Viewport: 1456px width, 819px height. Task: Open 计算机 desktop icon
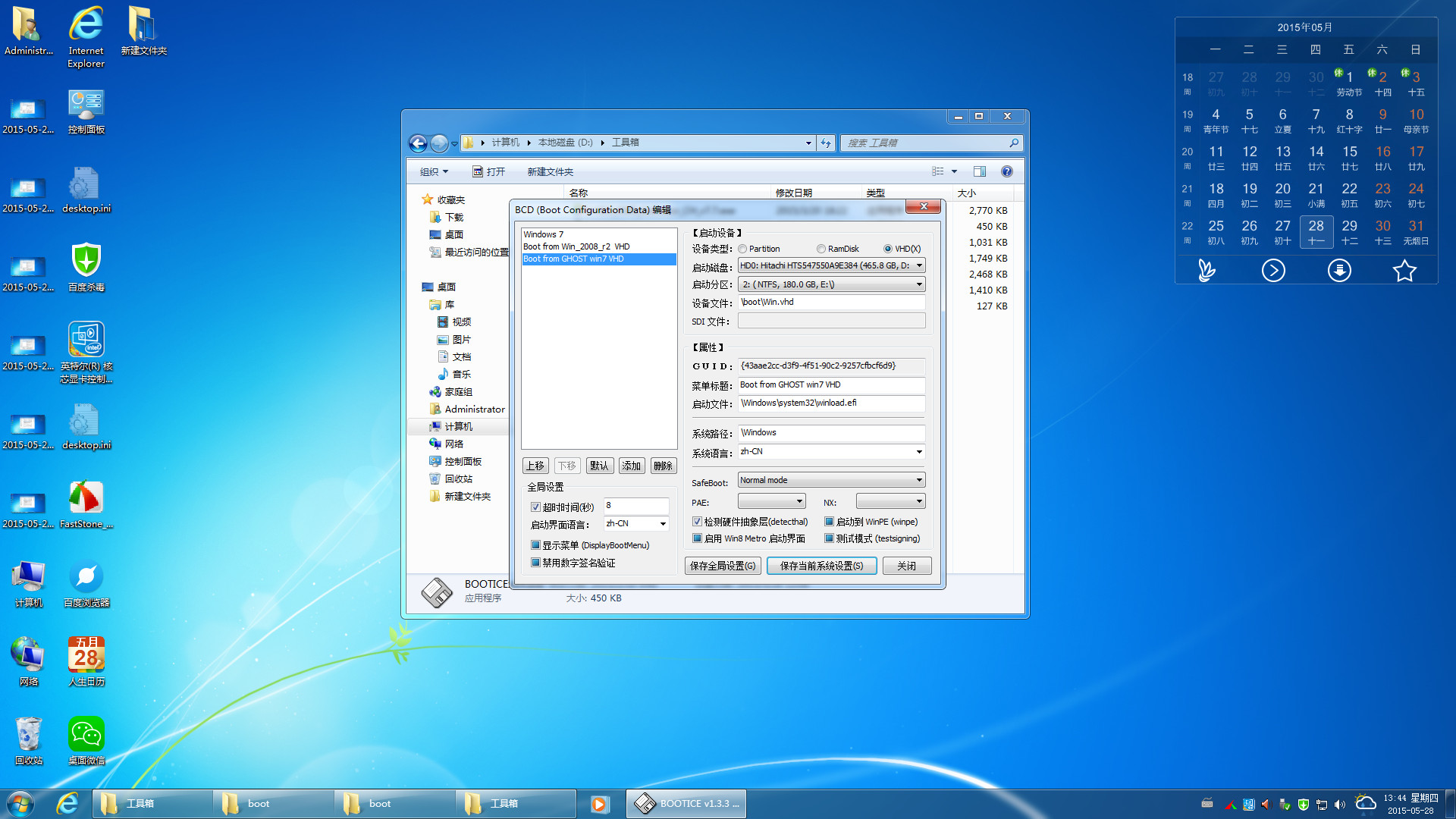29,583
